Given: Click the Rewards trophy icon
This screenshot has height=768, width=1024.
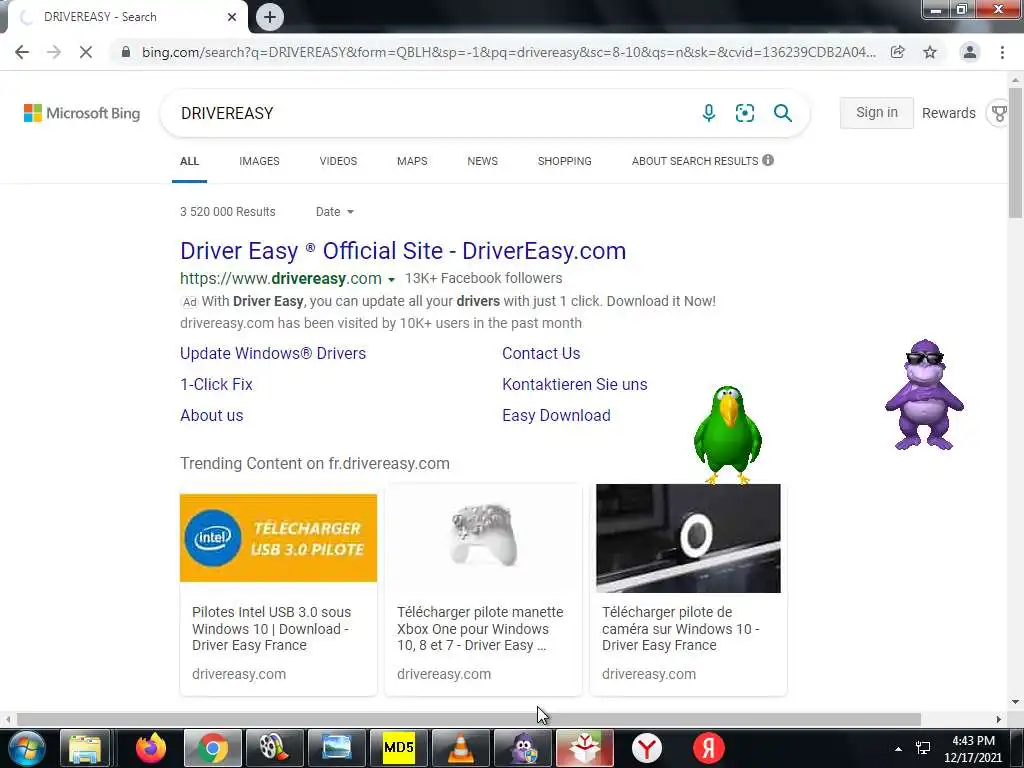Looking at the screenshot, I should point(1000,113).
